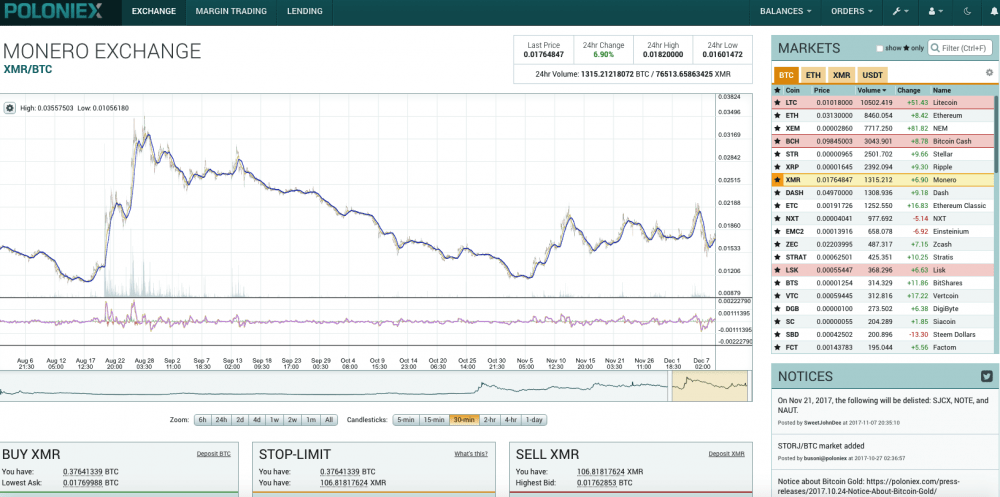Set chart zoom to 6h
The image size is (1000, 497).
point(202,420)
